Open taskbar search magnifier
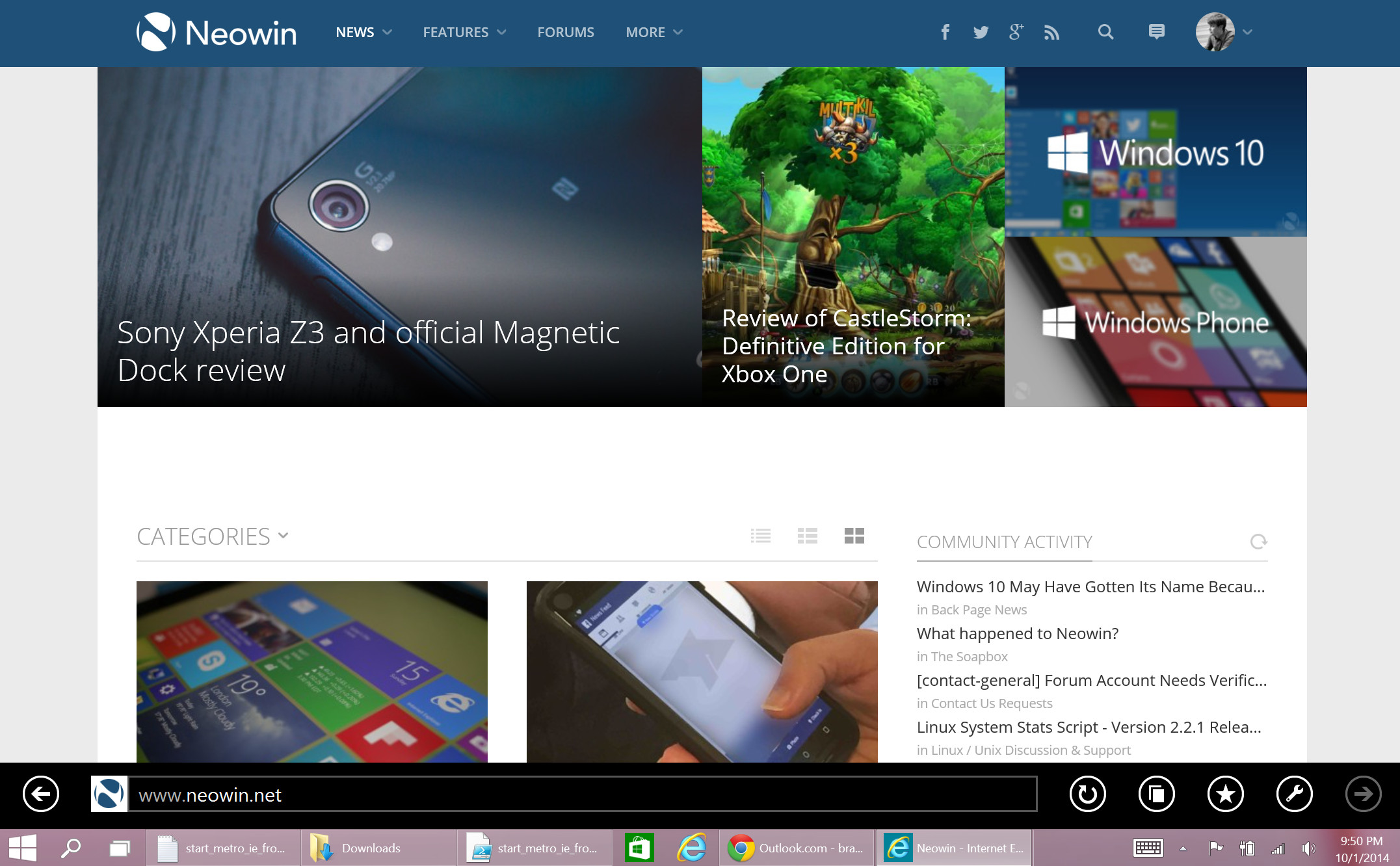Screen dimensions: 1400x866 (70, 848)
